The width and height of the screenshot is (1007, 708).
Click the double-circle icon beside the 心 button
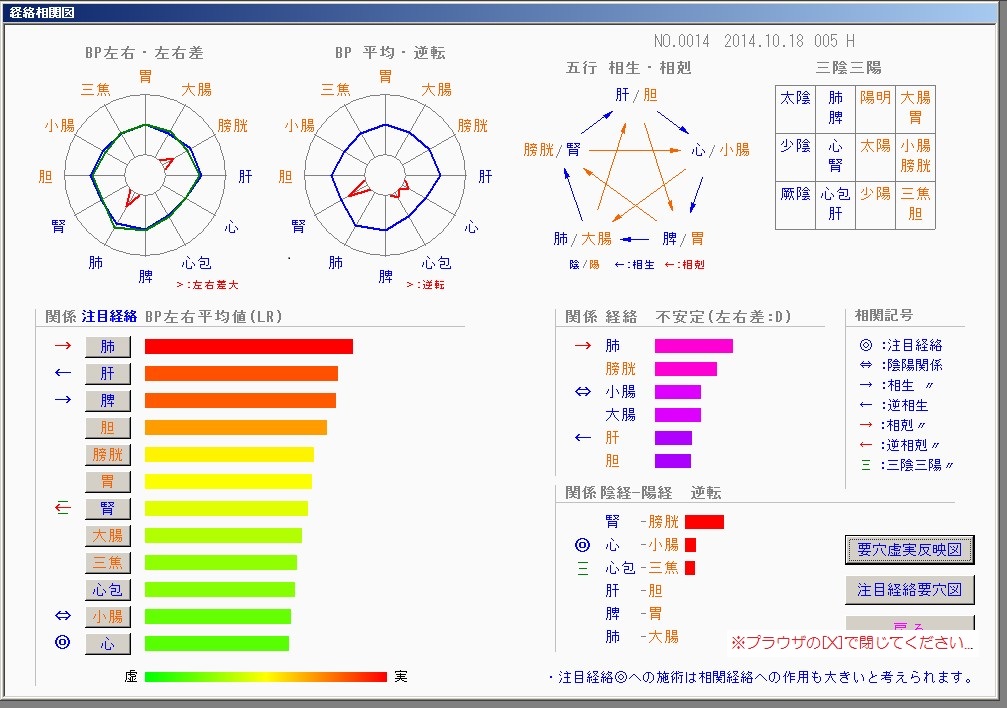point(63,643)
